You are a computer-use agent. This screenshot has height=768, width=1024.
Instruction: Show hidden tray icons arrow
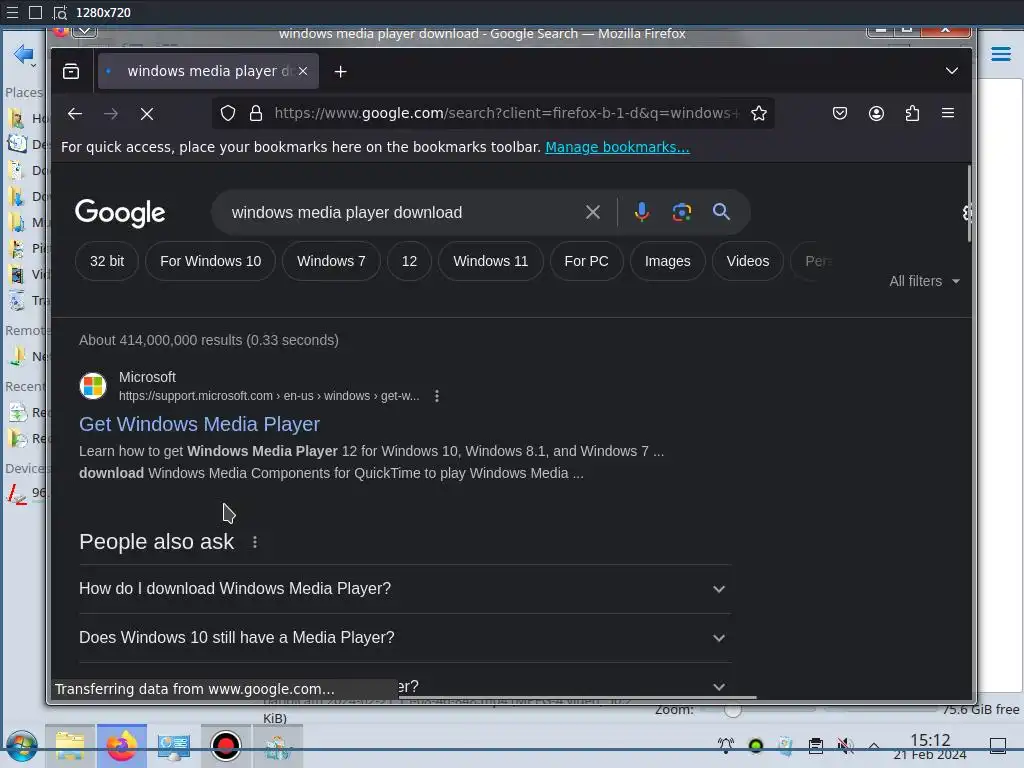[874, 746]
